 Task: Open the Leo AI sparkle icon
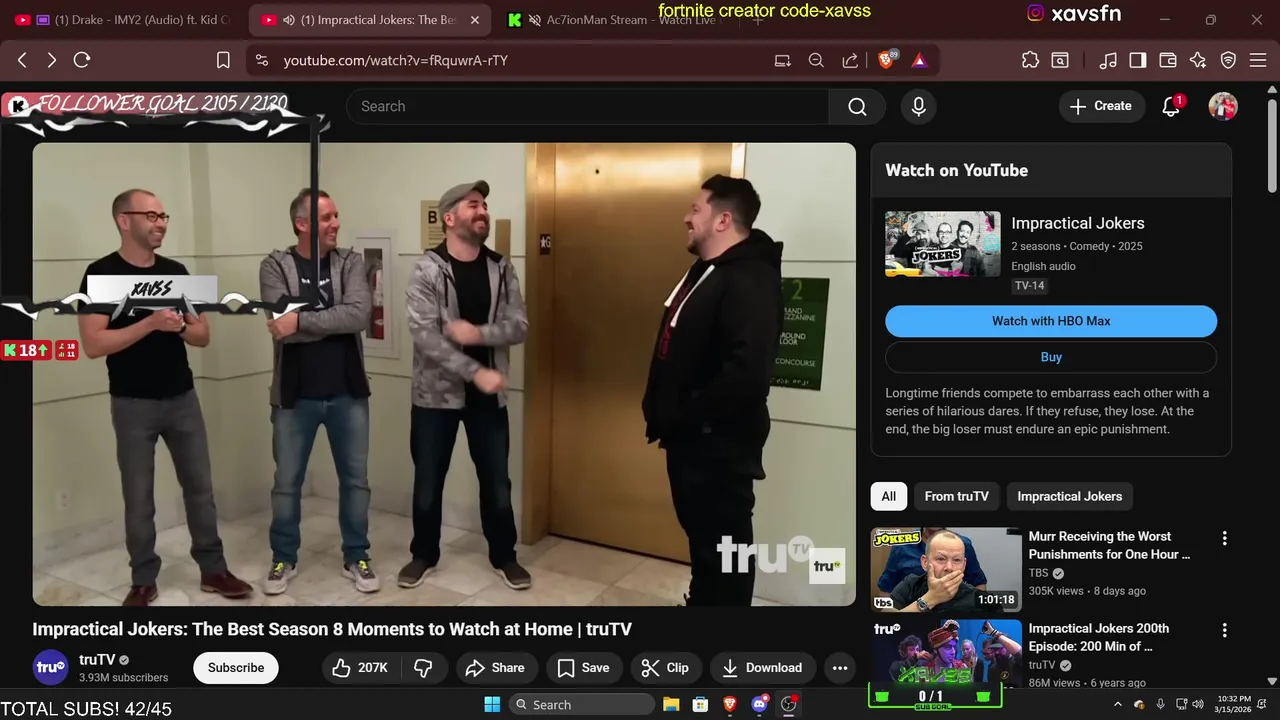click(1198, 60)
